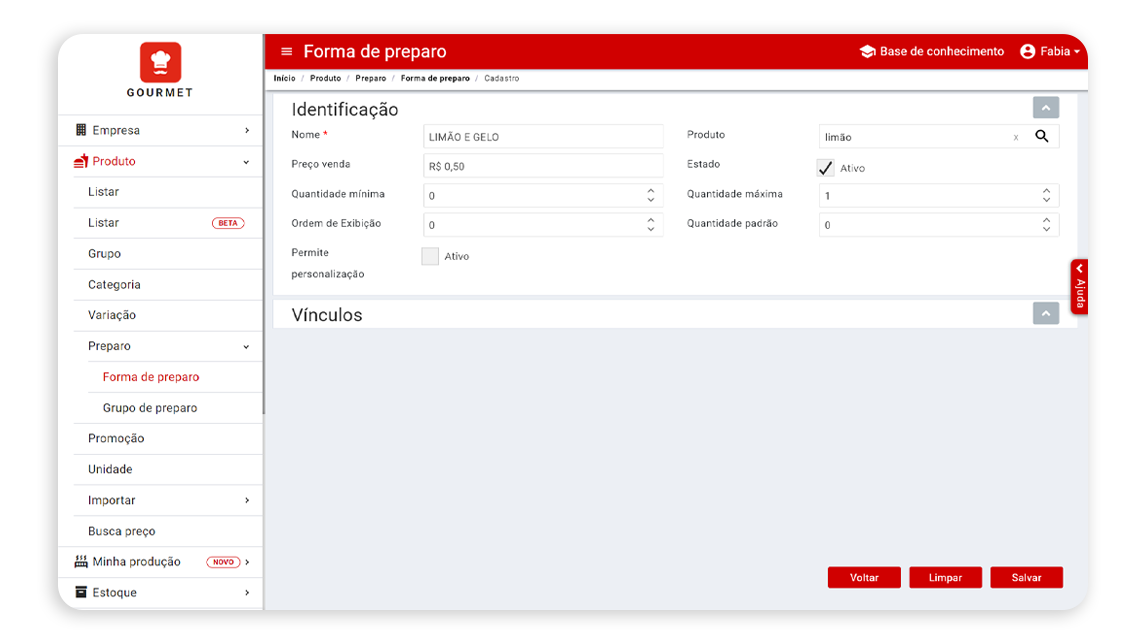Click the Base de conhecimento graduation cap icon

(868, 51)
